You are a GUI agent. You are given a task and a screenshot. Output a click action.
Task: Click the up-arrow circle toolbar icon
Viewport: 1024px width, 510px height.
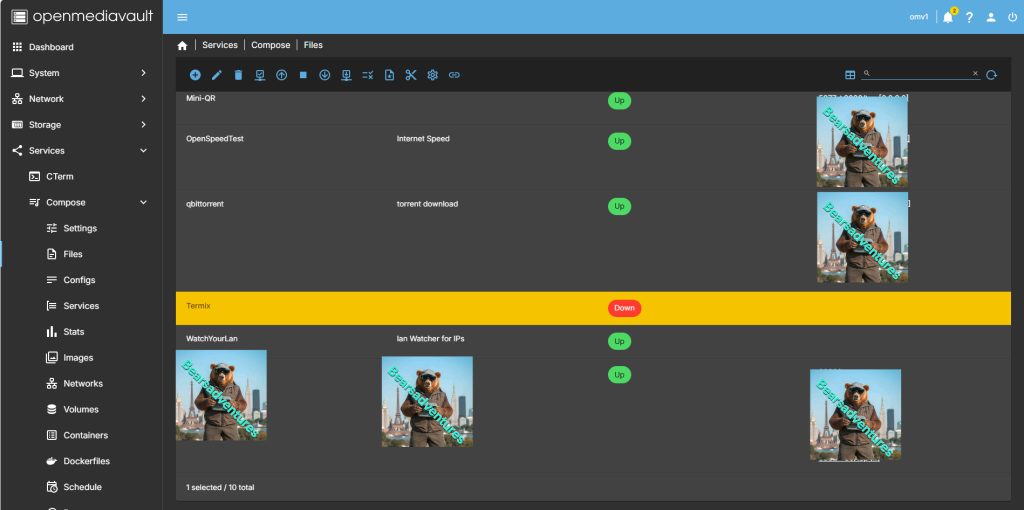[282, 75]
